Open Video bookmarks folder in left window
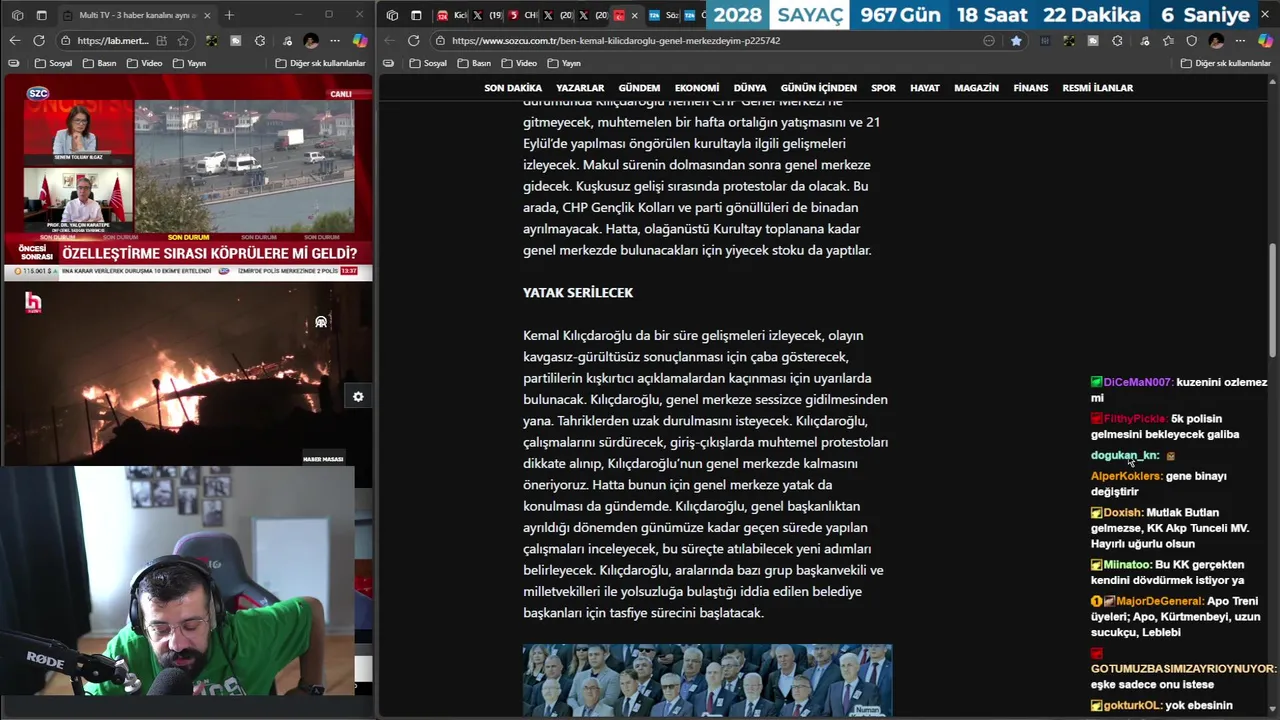This screenshot has height=720, width=1280. [144, 63]
